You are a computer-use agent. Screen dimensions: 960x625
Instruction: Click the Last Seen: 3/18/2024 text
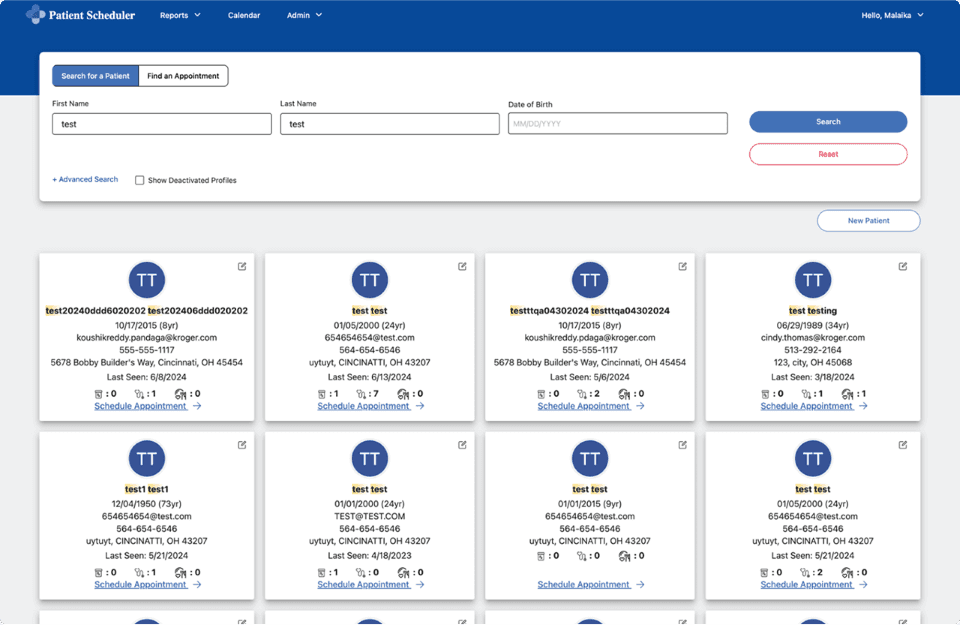(x=812, y=377)
